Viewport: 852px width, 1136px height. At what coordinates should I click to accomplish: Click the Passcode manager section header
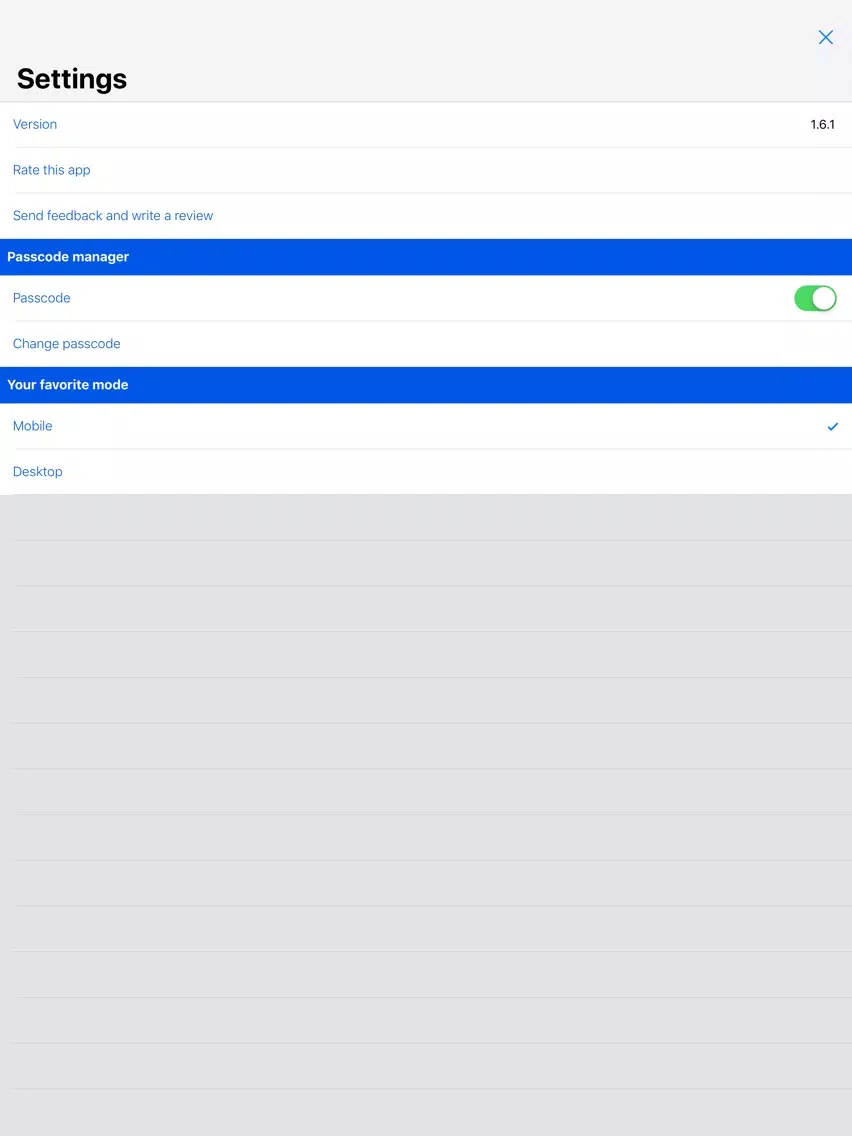pyautogui.click(x=426, y=257)
